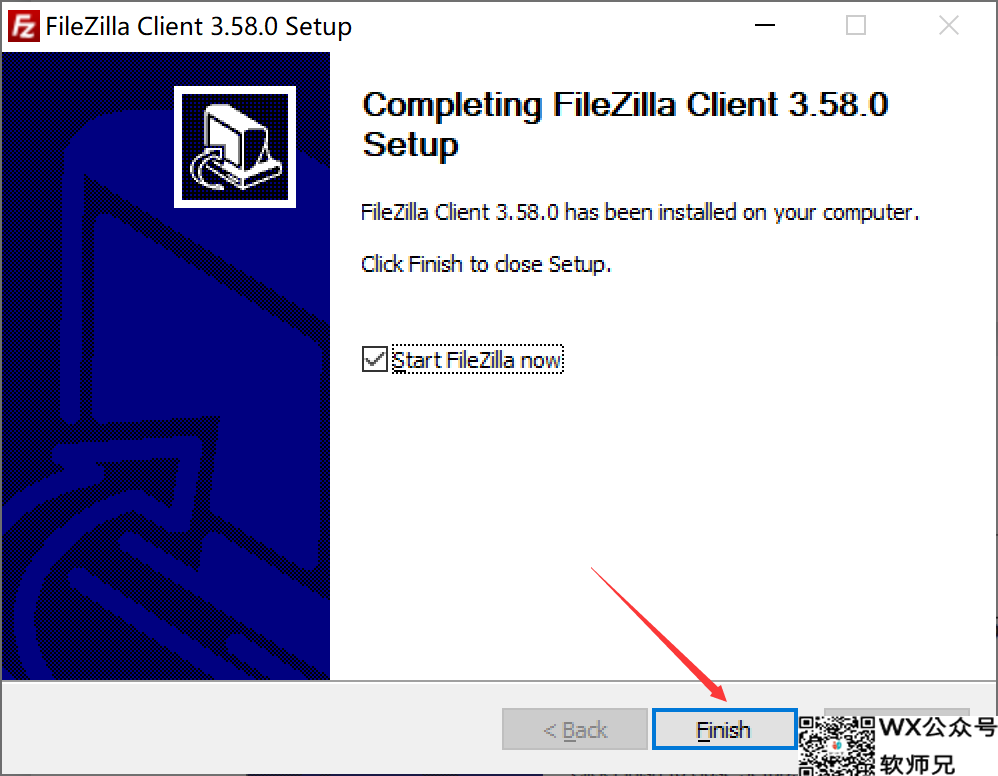The width and height of the screenshot is (998, 776).
Task: Click the FileZilla logo in title bar
Action: click(24, 26)
